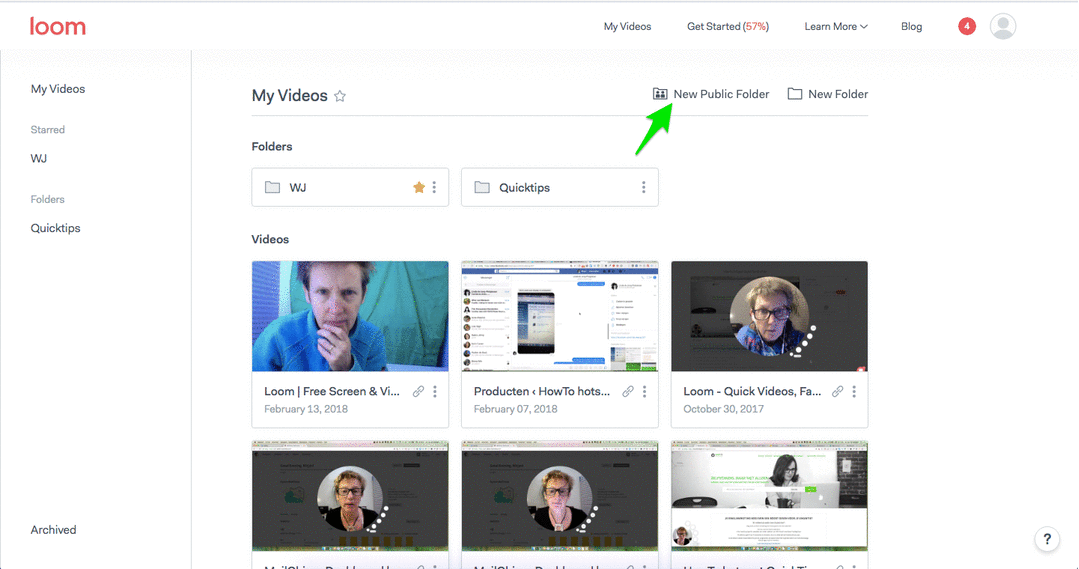Open the WJ folder options menu

point(434,187)
